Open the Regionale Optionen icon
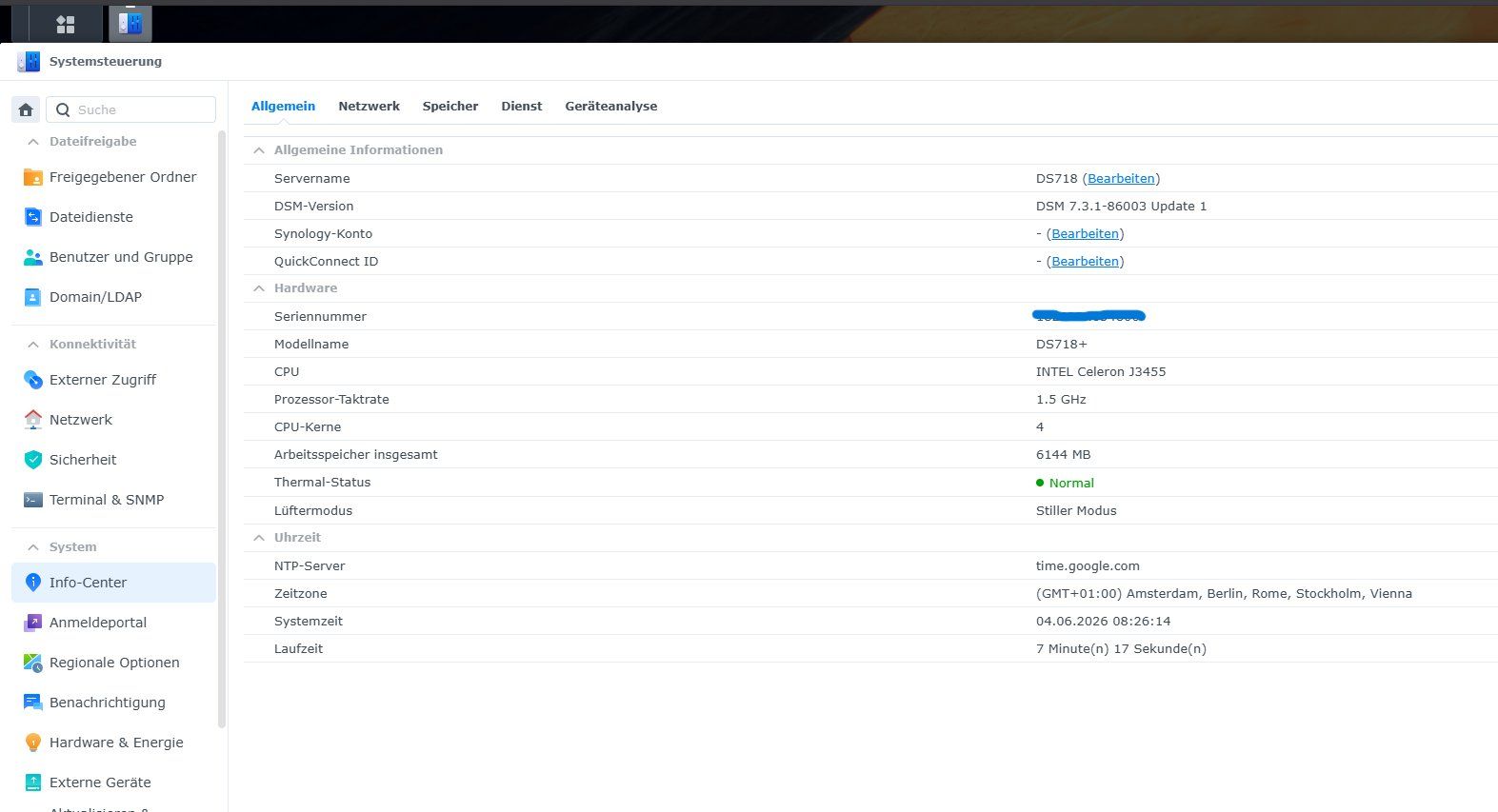Viewport: 1498px width, 812px height. point(32,663)
